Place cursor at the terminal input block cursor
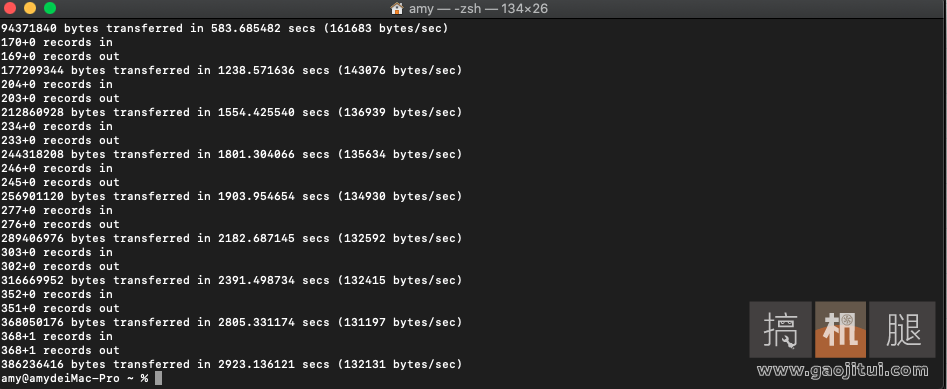 coord(158,378)
